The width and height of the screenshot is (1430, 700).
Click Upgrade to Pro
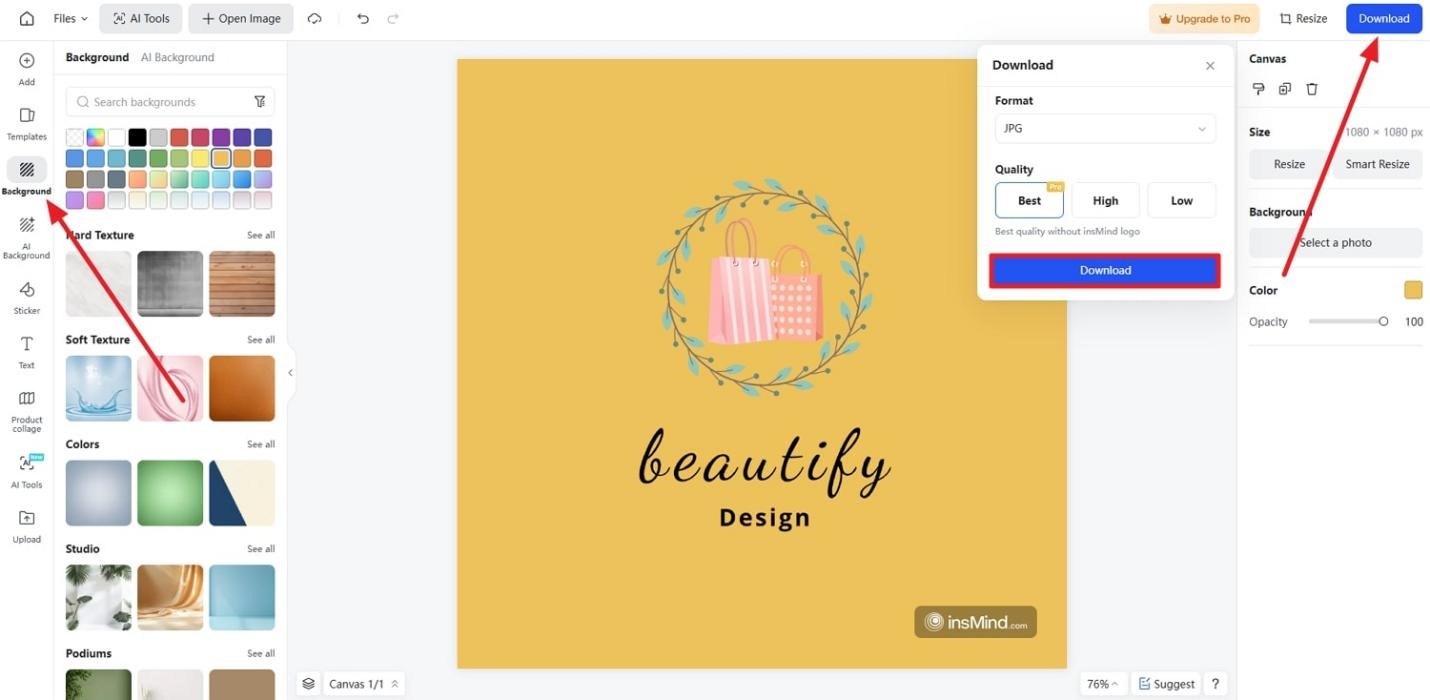[x=1204, y=18]
